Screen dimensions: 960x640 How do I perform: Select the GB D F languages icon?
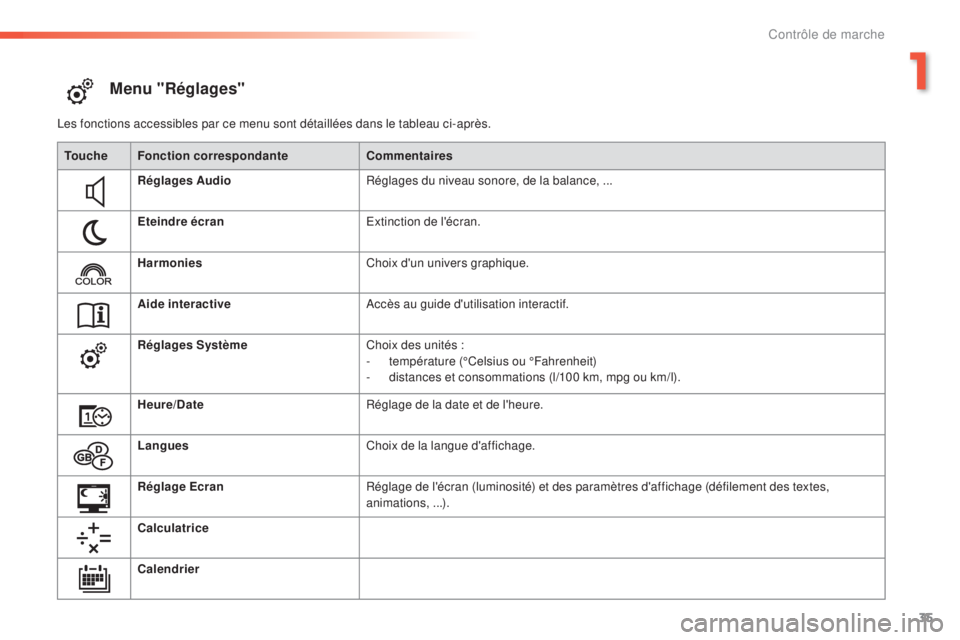click(93, 456)
